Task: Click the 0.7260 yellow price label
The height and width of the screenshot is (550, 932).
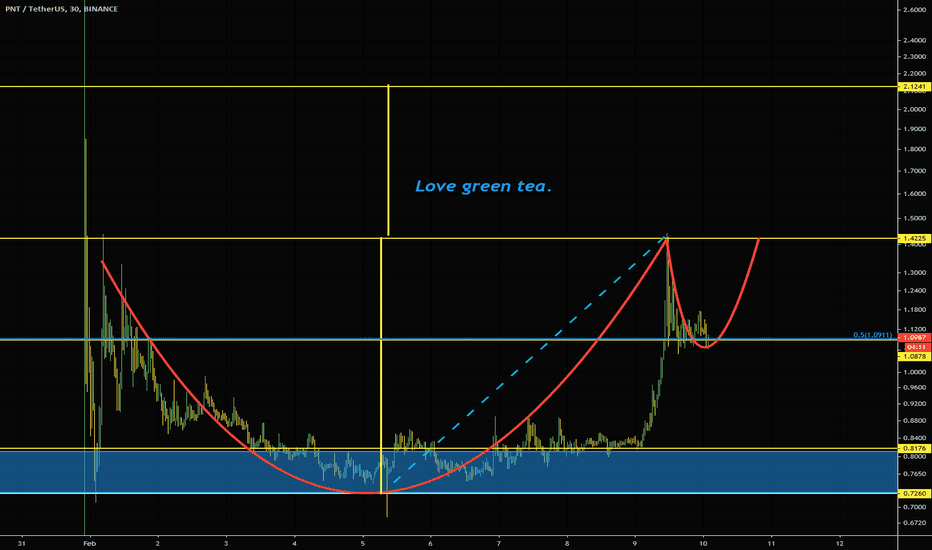Action: point(914,494)
